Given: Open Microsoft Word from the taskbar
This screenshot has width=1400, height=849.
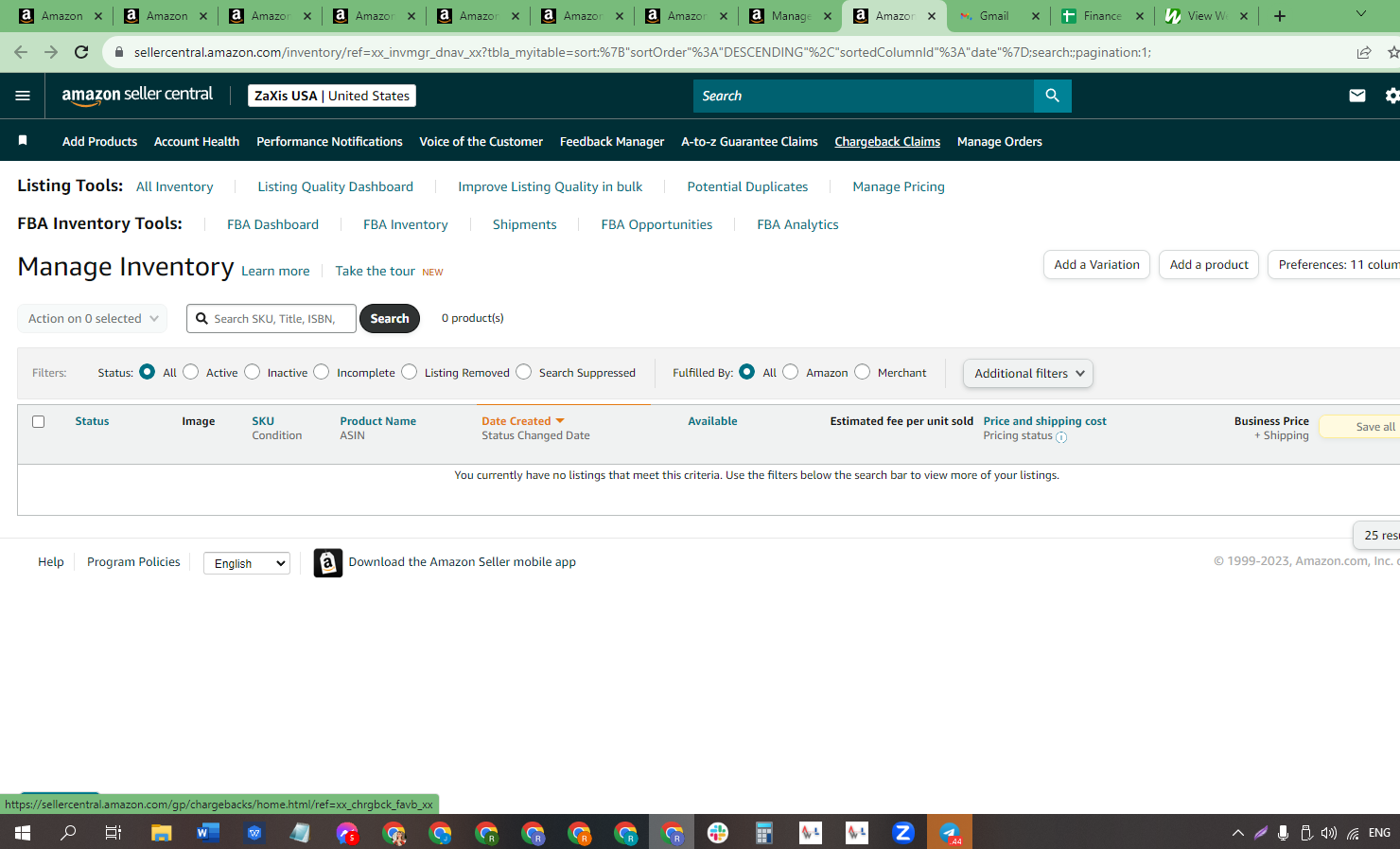Looking at the screenshot, I should [x=208, y=833].
